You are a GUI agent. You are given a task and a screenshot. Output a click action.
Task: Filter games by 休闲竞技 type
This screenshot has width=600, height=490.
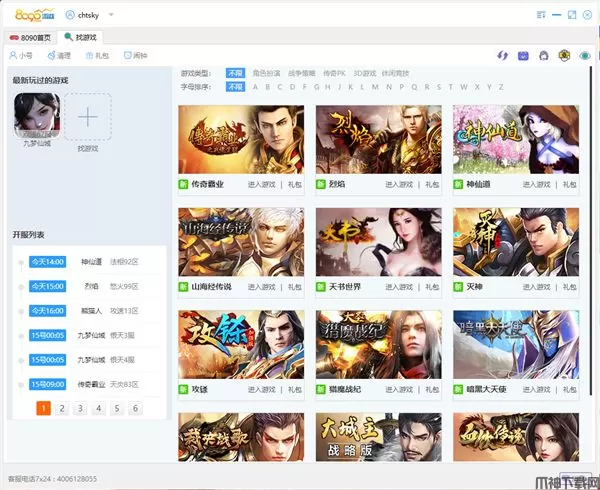395,73
